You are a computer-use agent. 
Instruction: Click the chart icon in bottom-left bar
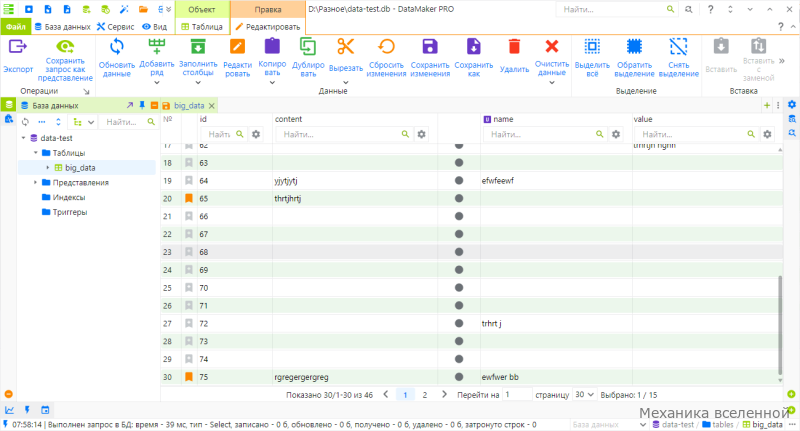pyautogui.click(x=9, y=410)
